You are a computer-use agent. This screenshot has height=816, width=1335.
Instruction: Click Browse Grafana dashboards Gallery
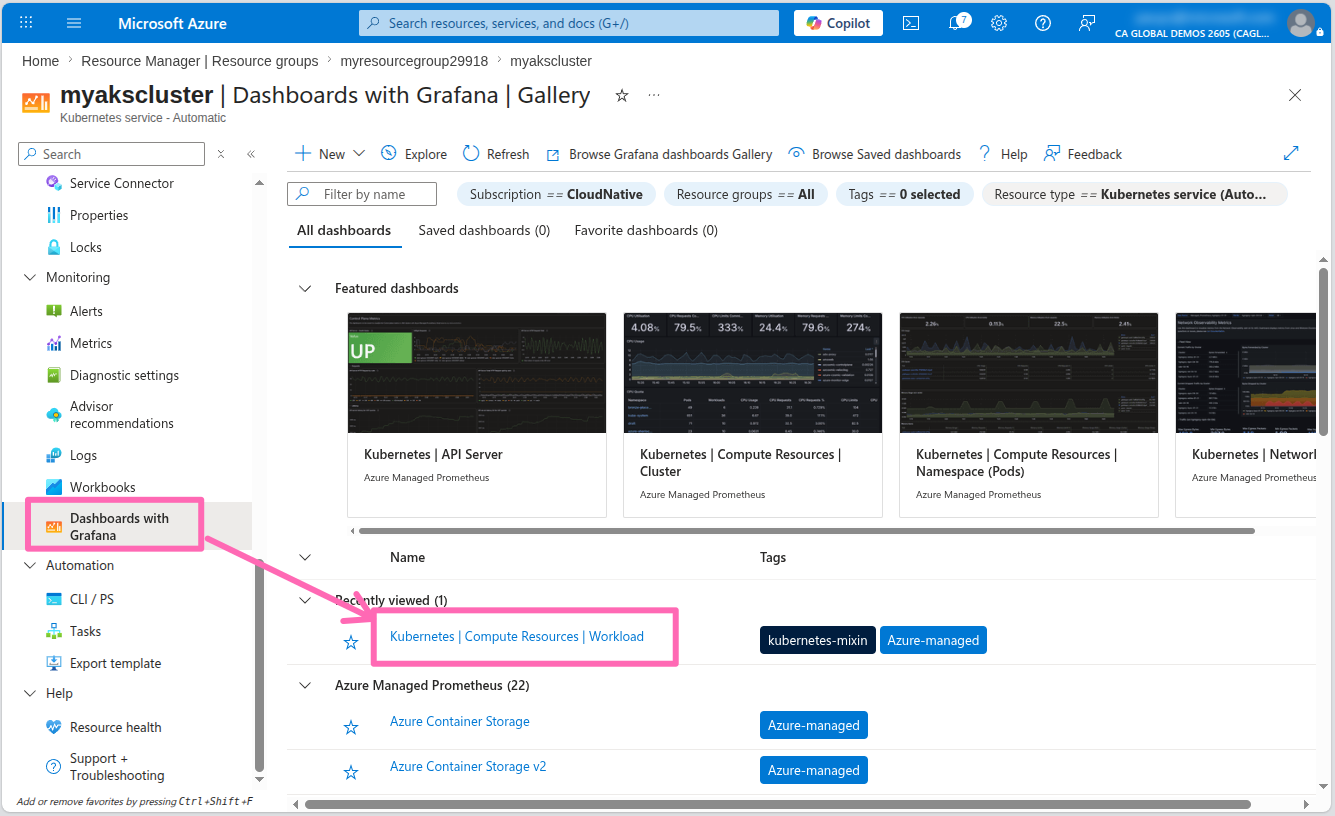[659, 154]
